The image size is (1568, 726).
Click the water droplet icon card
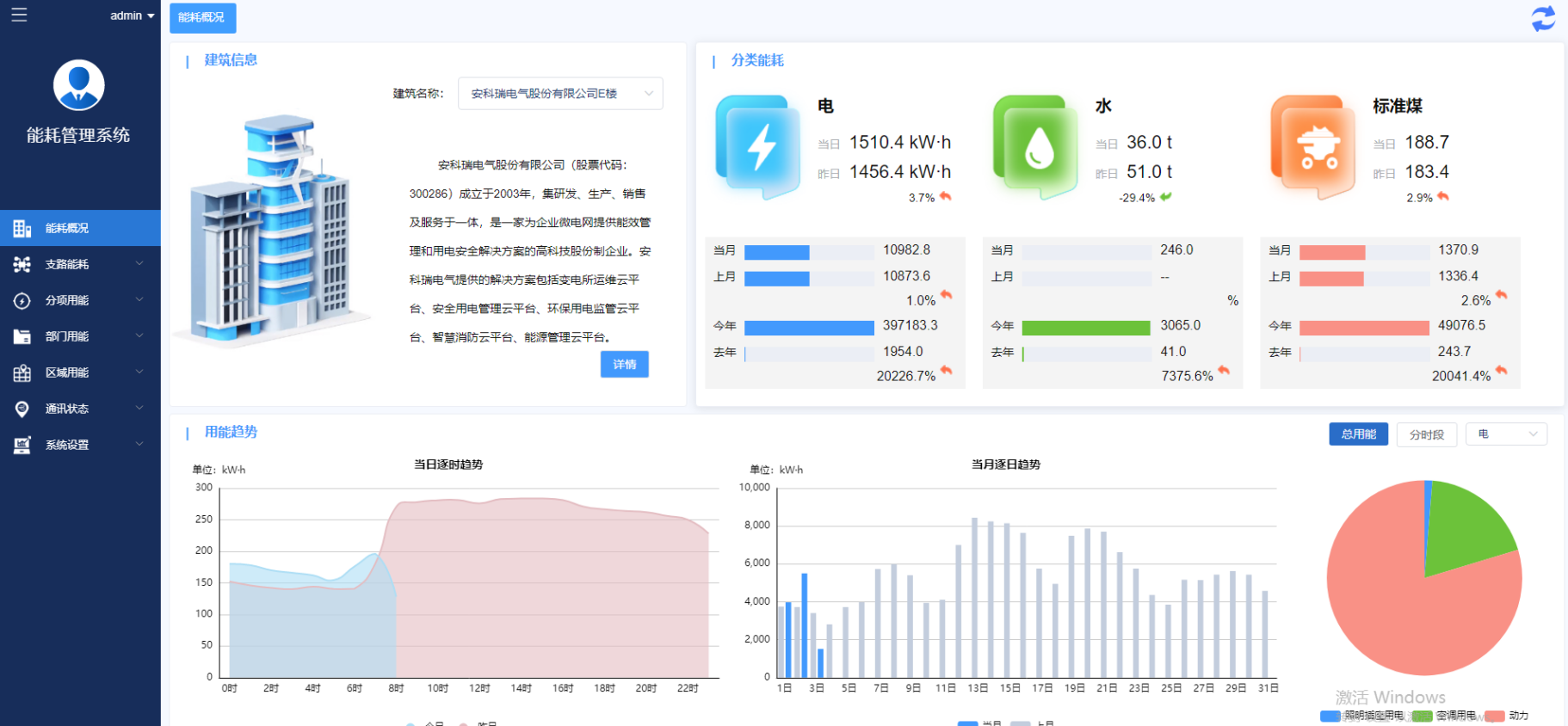coord(1036,147)
